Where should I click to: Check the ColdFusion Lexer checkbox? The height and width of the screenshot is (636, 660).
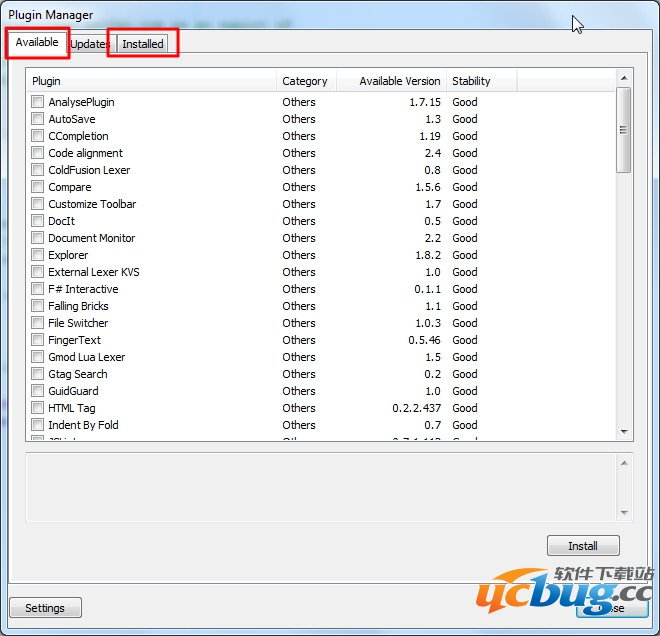click(37, 170)
